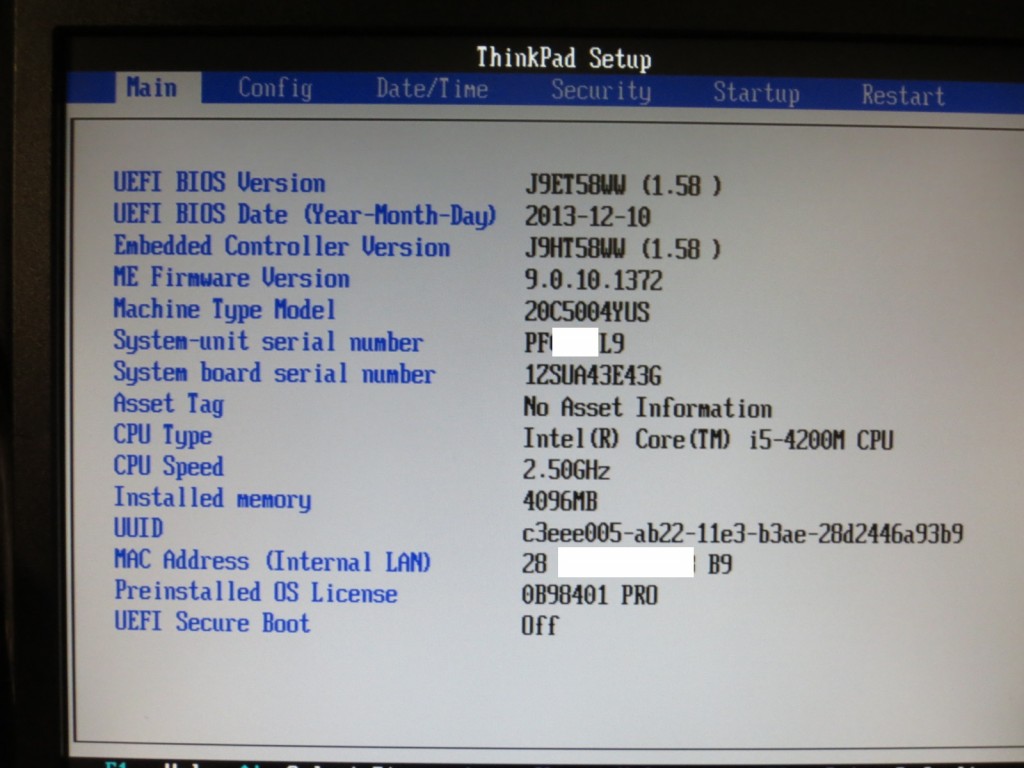
Task: Switch to the Config tab
Action: (x=275, y=88)
